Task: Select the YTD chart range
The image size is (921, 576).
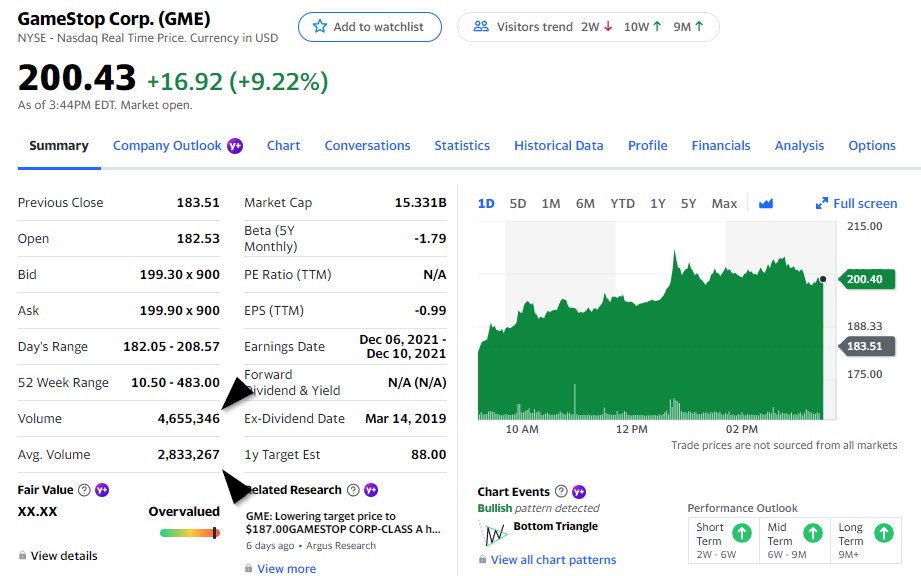Action: coord(623,204)
